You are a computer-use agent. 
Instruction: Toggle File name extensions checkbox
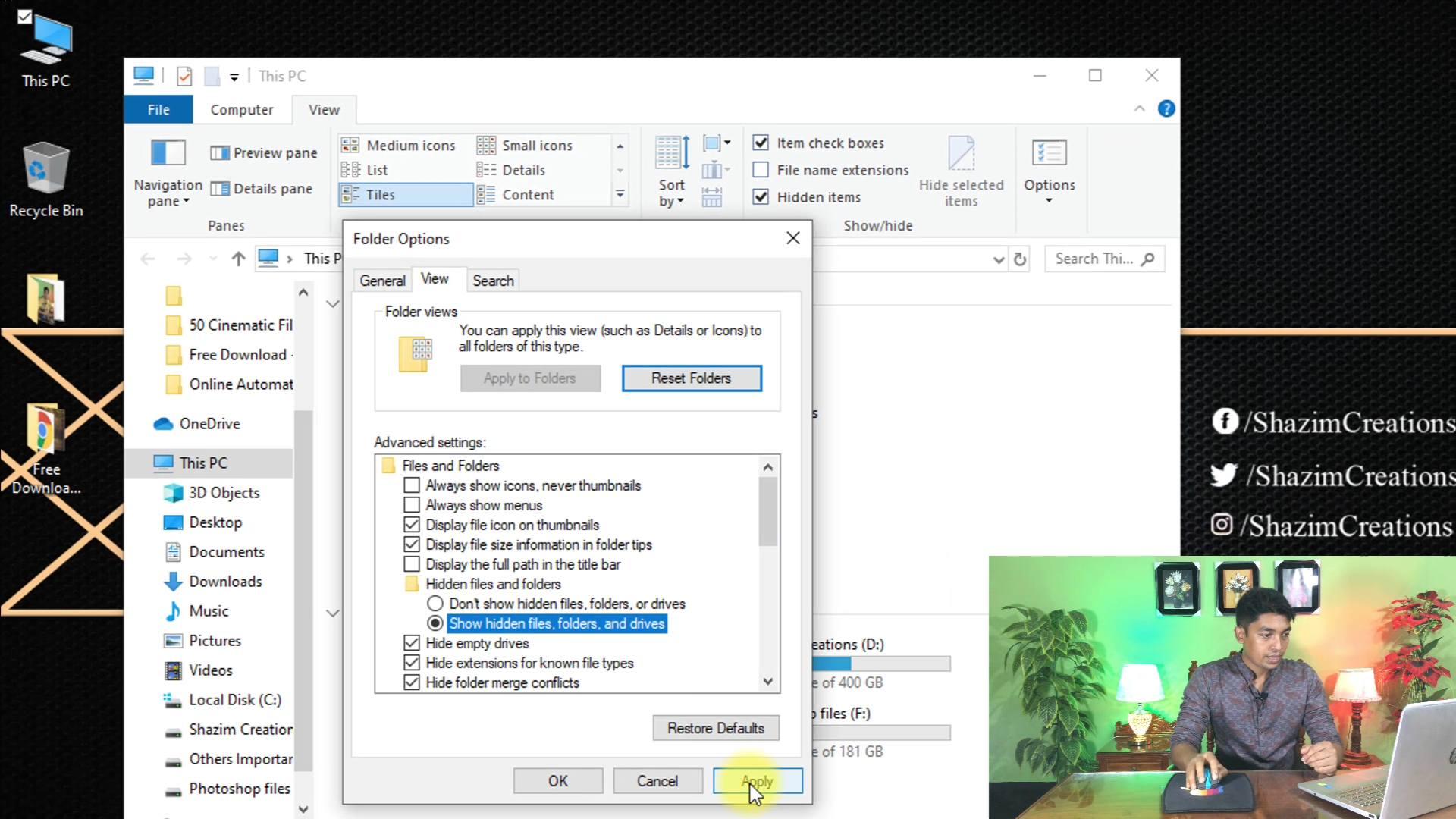click(x=761, y=171)
